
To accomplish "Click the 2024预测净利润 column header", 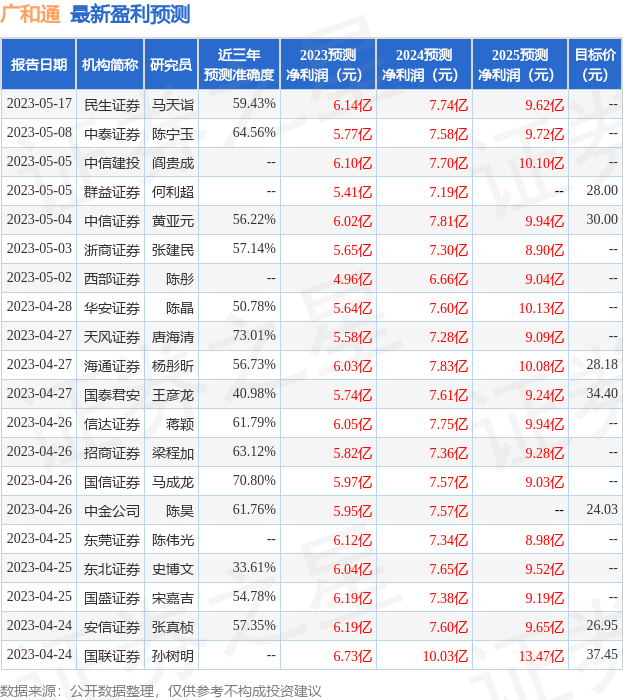I will coord(423,65).
